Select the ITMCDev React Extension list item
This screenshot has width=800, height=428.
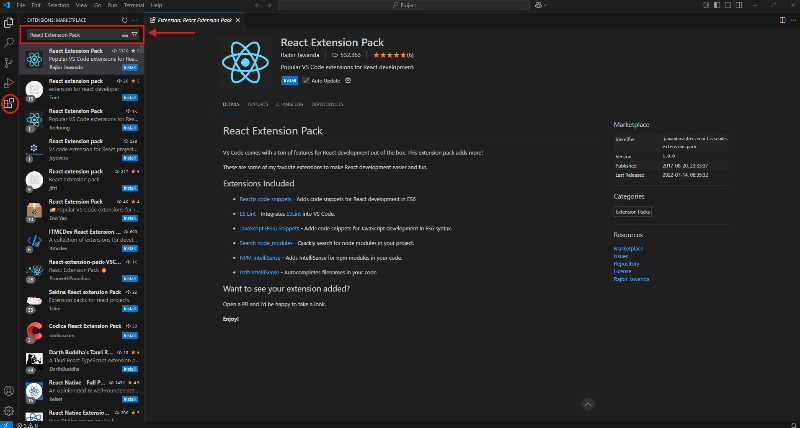click(x=82, y=240)
